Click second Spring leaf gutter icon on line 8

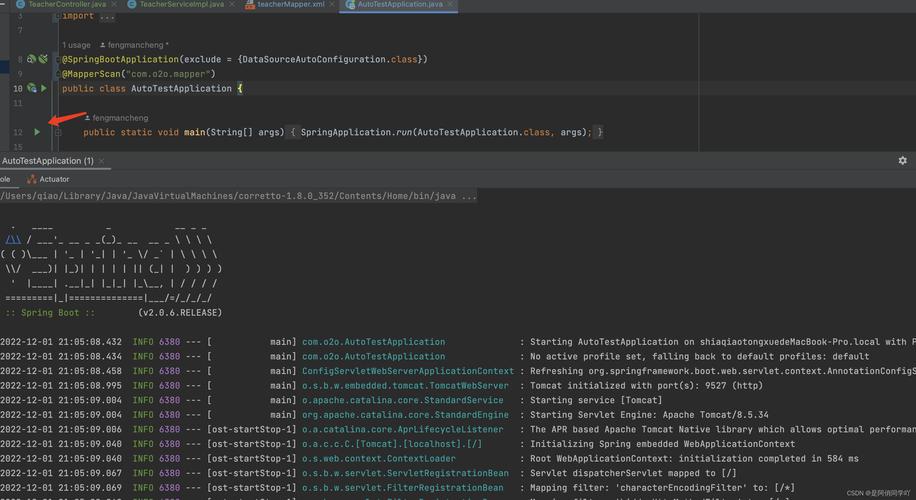point(43,59)
